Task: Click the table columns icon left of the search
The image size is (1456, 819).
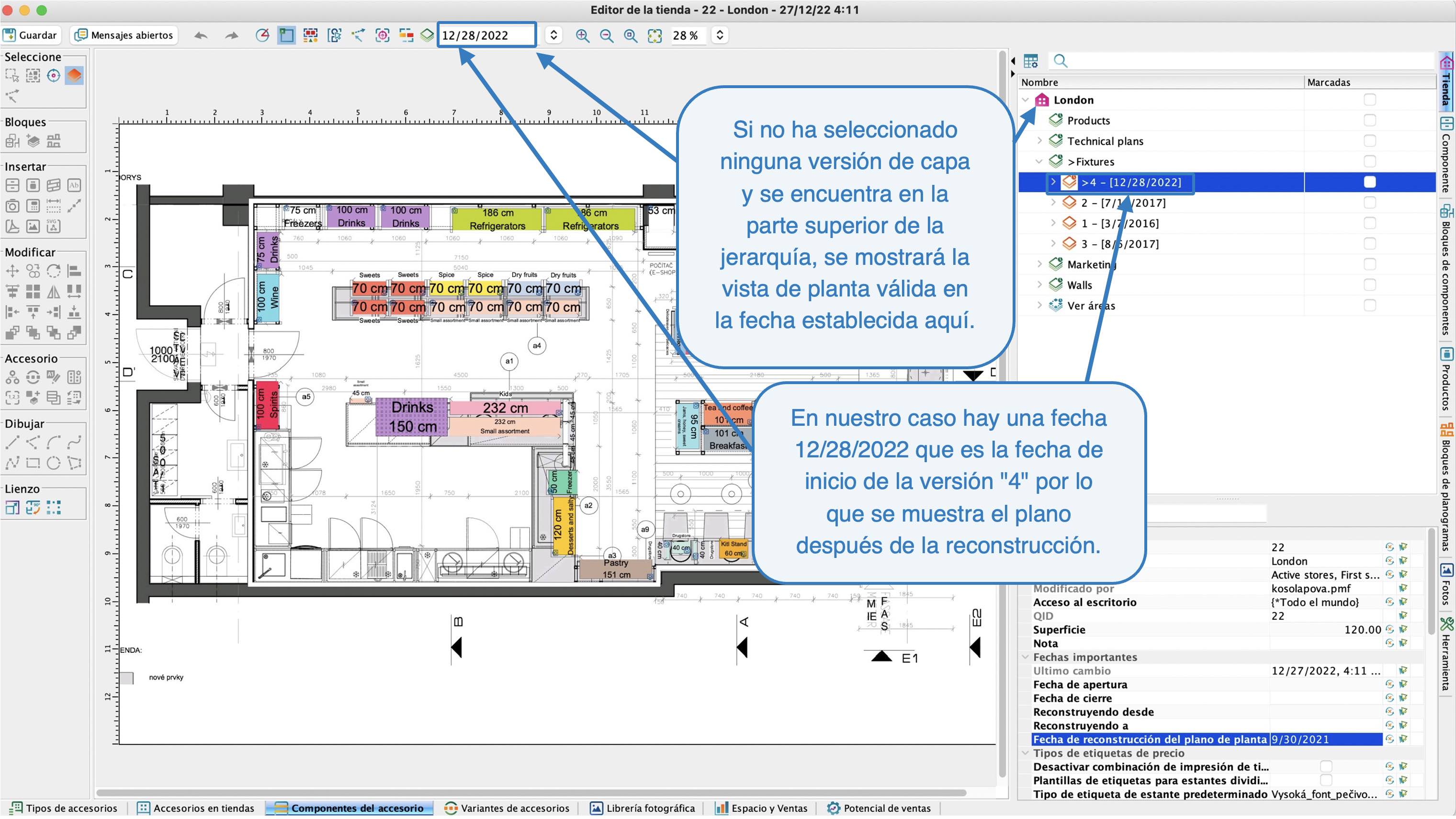Action: click(1031, 60)
